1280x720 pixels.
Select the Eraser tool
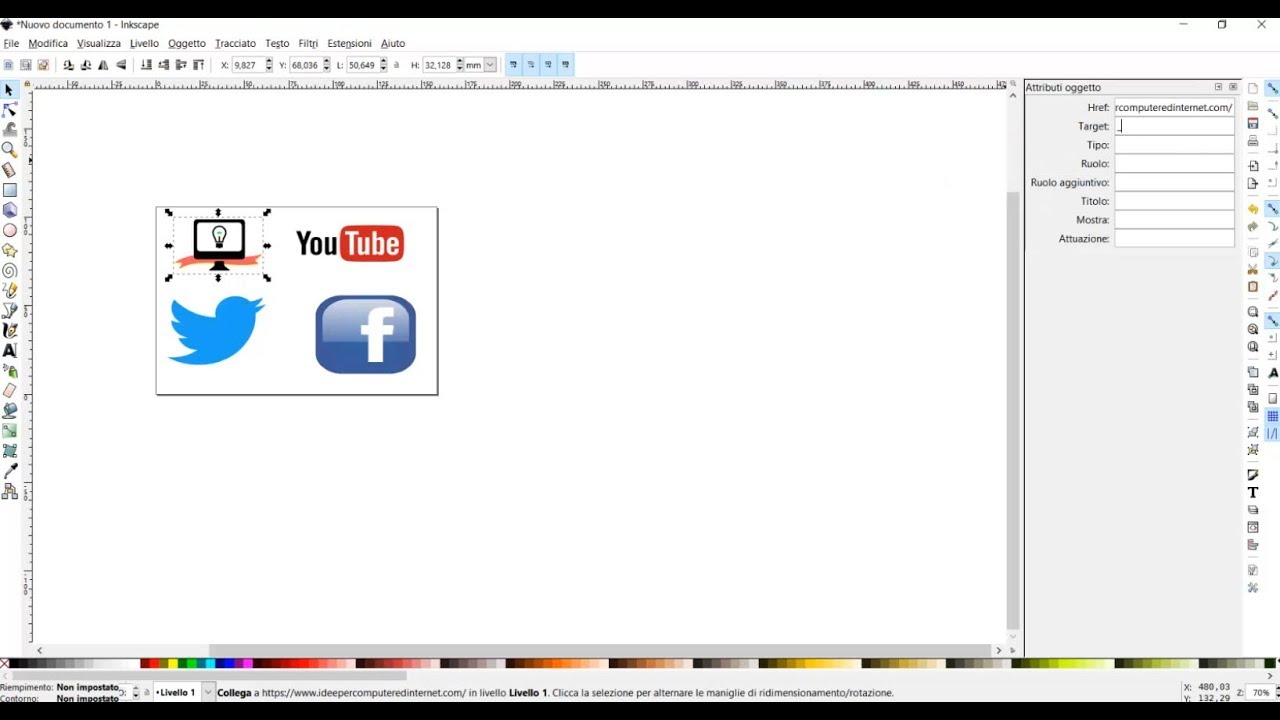coord(9,391)
